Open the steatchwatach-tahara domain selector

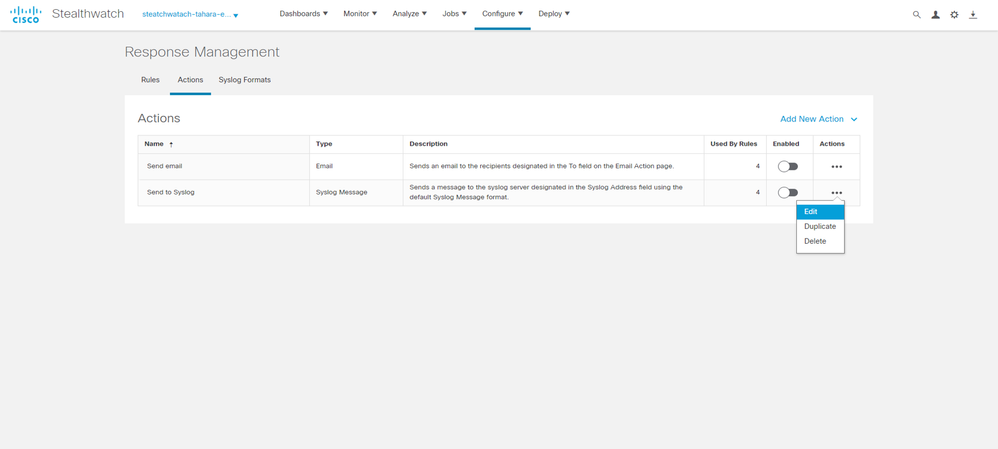click(190, 14)
